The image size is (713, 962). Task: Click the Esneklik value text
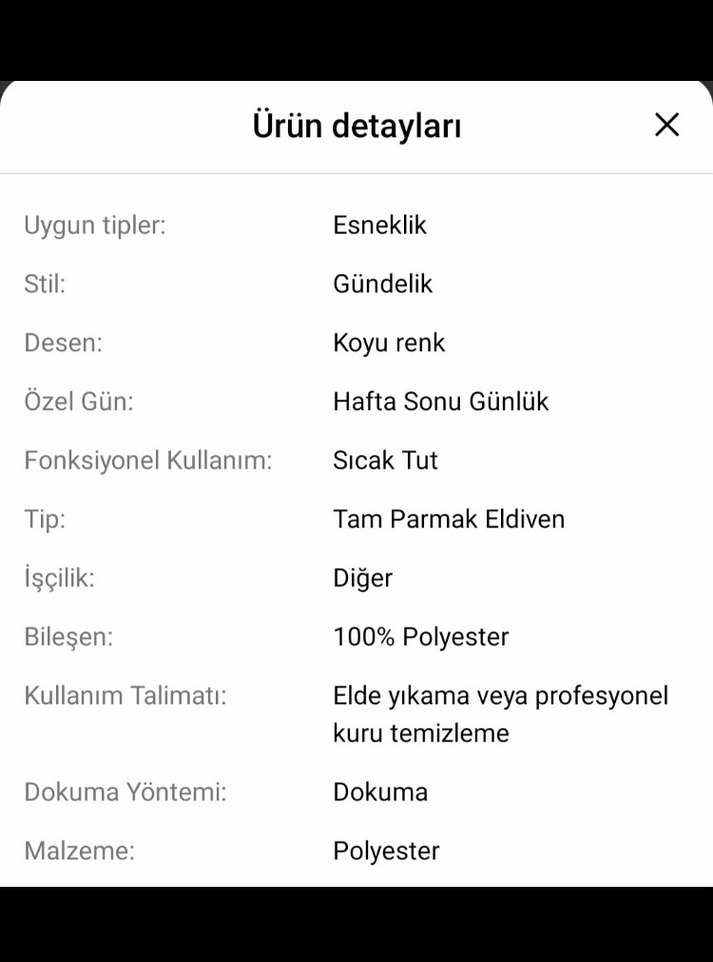tap(380, 225)
